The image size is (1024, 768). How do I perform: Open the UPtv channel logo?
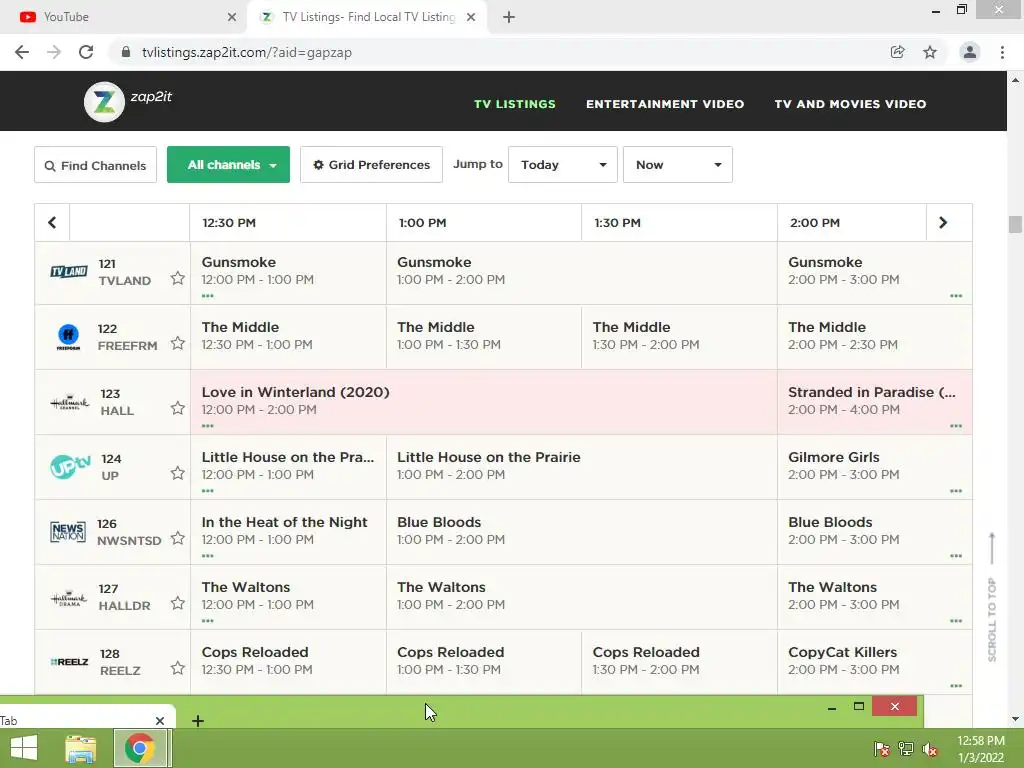point(70,466)
